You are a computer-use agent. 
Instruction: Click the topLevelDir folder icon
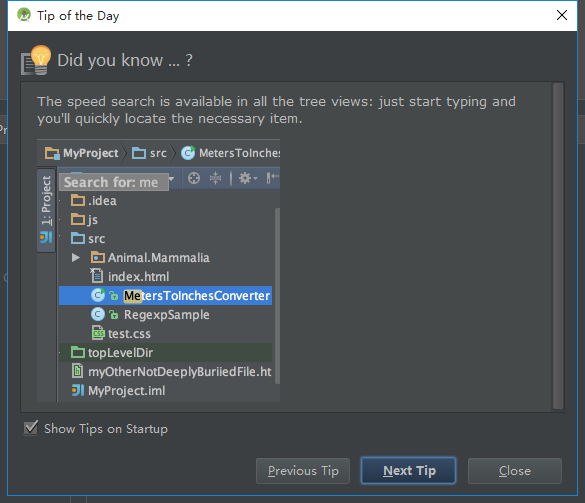click(x=78, y=352)
